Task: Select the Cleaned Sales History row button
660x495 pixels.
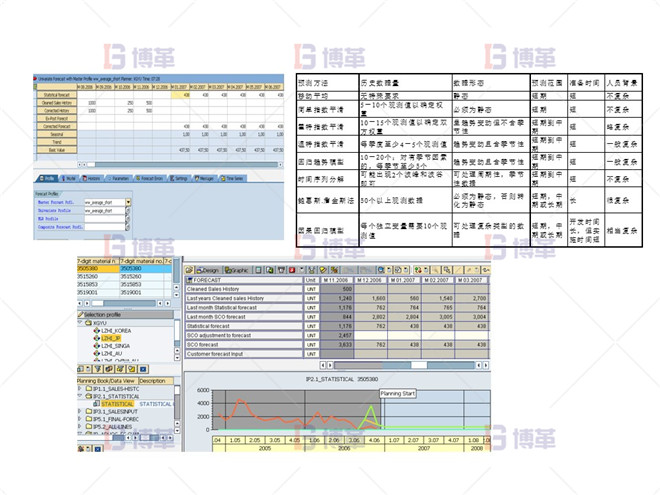Action: [58, 103]
